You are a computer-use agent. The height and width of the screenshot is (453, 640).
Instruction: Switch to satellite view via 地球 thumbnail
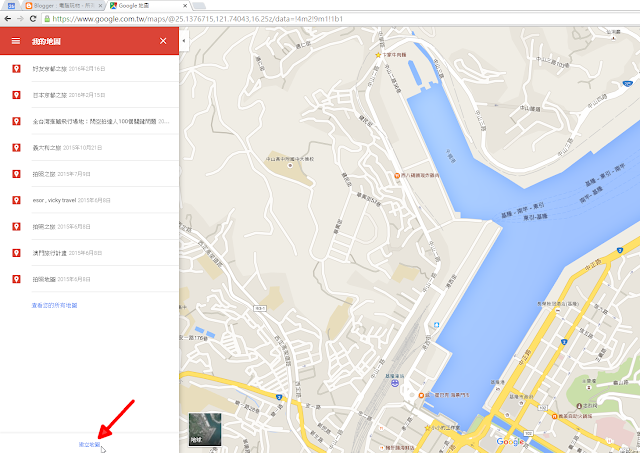coord(202,427)
